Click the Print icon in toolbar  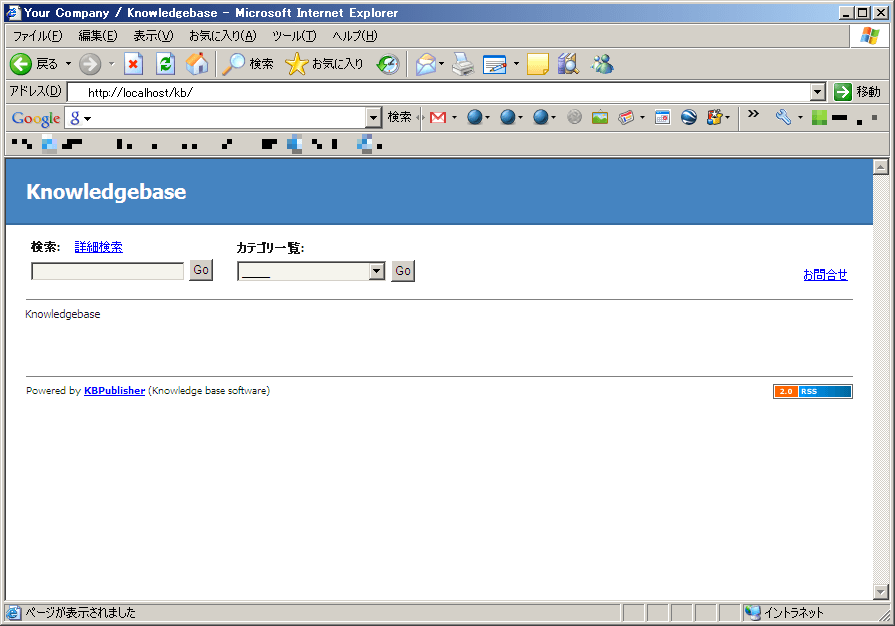click(x=462, y=64)
